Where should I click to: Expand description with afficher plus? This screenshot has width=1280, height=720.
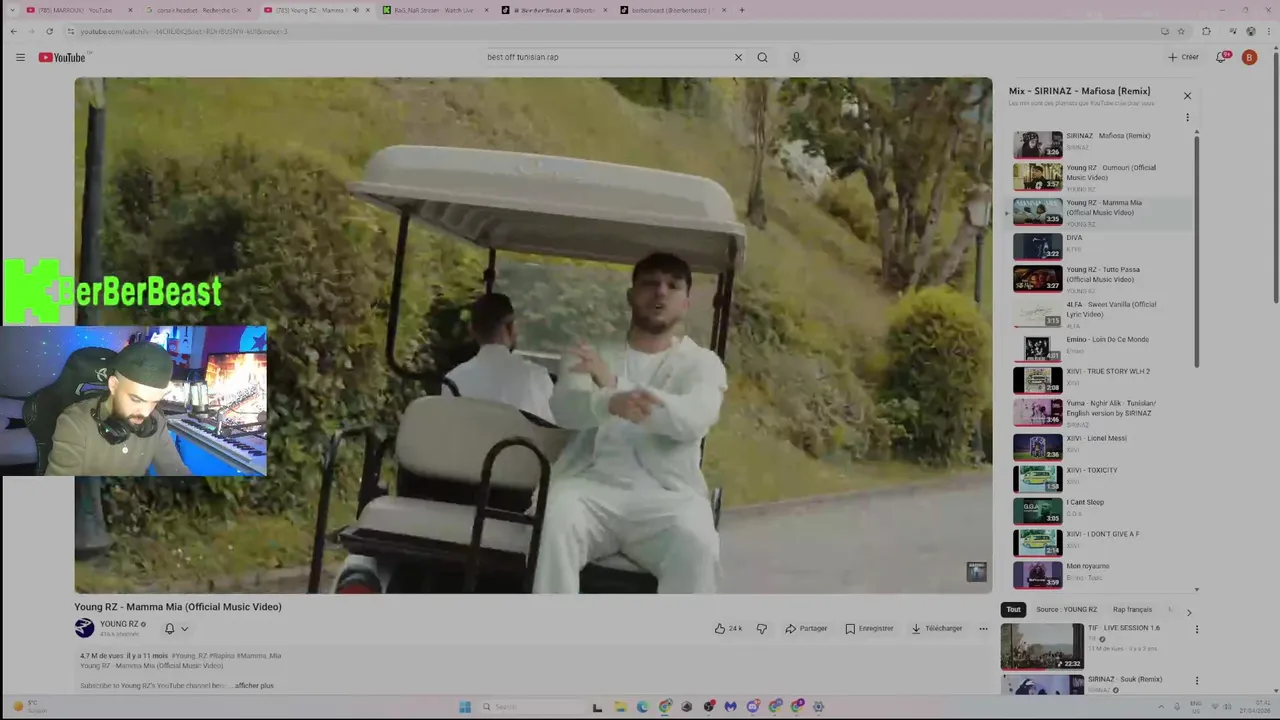click(254, 685)
